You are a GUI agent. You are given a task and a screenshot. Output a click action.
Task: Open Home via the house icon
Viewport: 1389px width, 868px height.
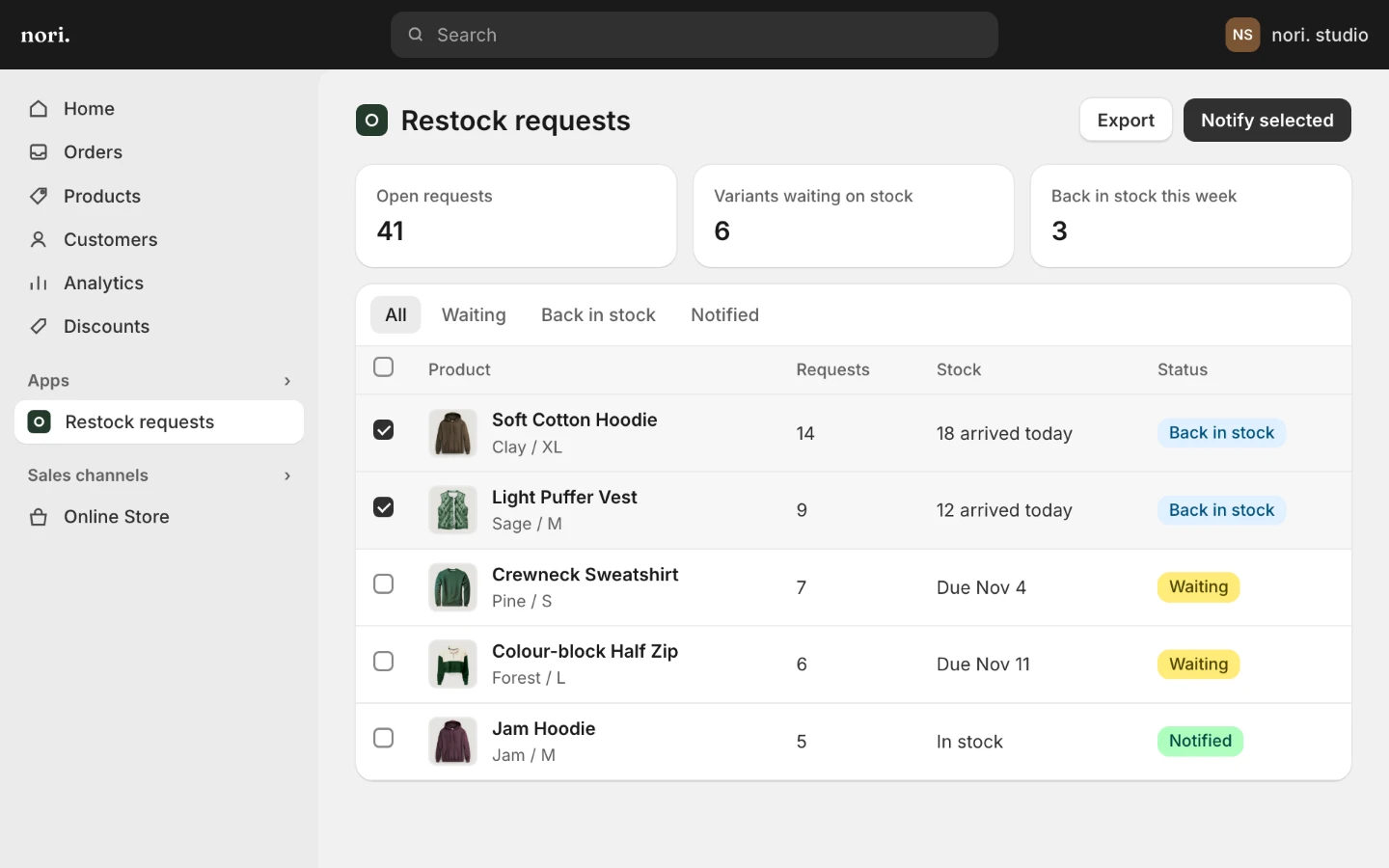pos(39,109)
